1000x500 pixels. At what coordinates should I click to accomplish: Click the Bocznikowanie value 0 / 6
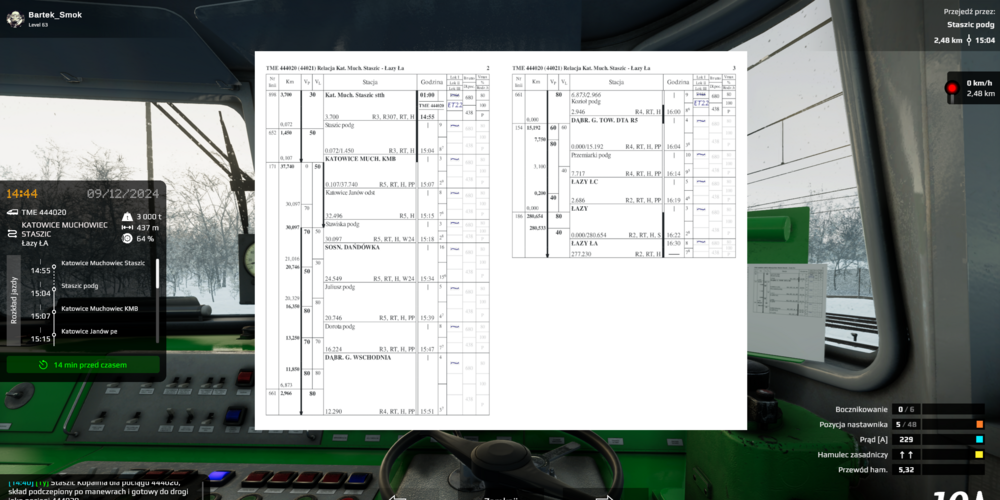coord(908,409)
